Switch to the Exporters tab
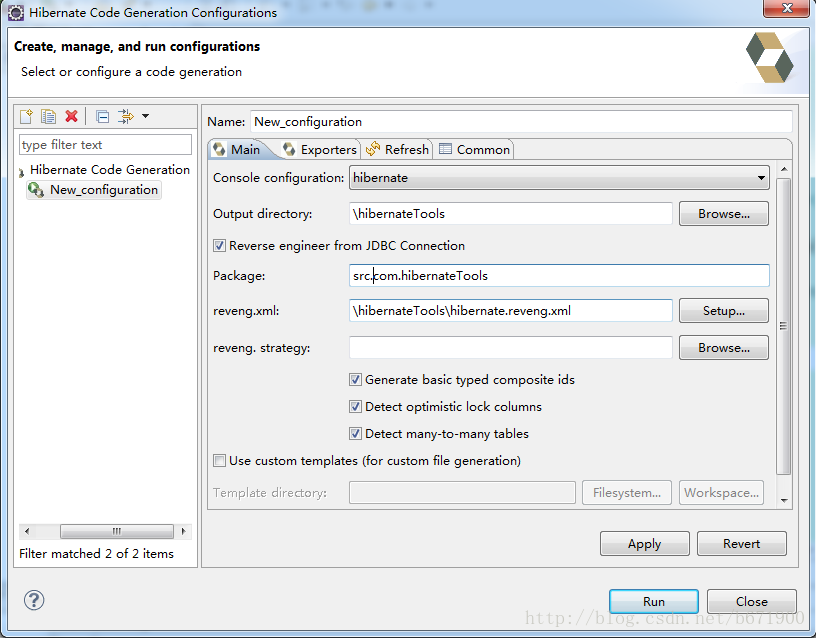The image size is (816, 638). (320, 150)
